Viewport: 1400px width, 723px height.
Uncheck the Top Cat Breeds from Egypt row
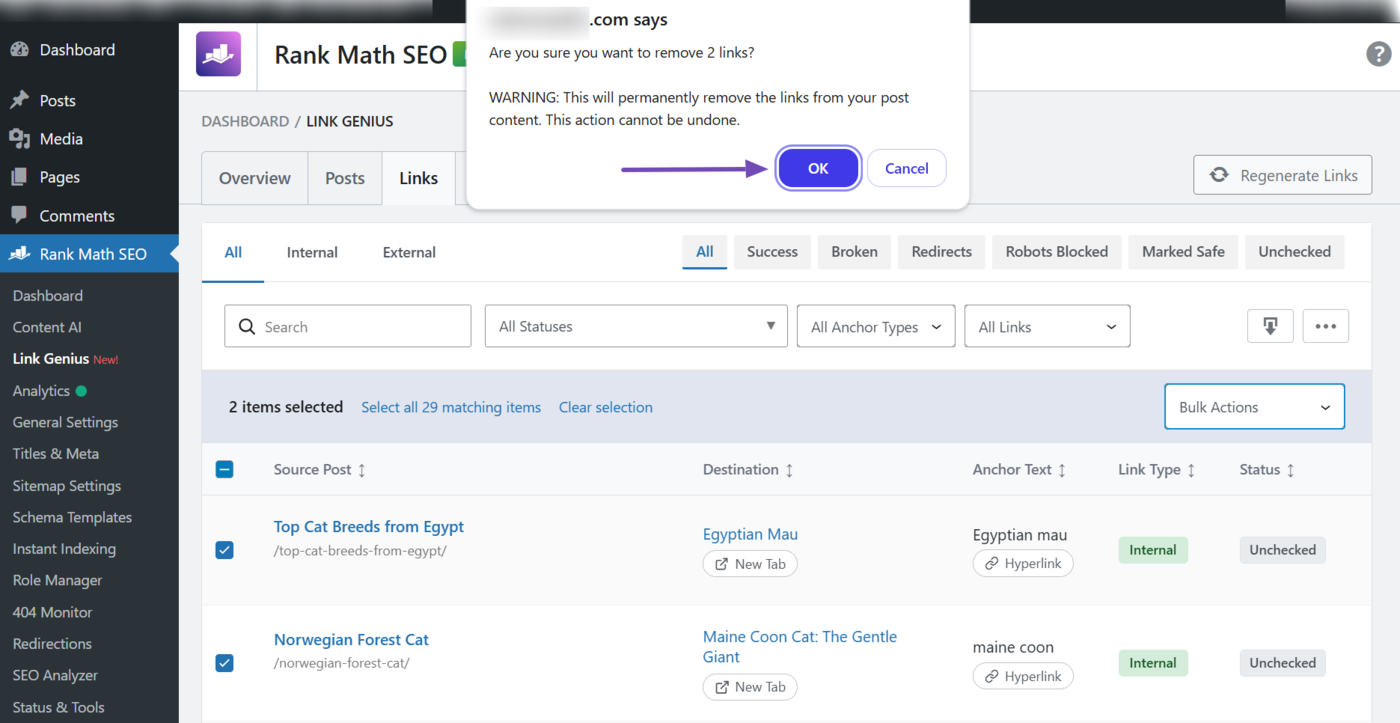(225, 550)
